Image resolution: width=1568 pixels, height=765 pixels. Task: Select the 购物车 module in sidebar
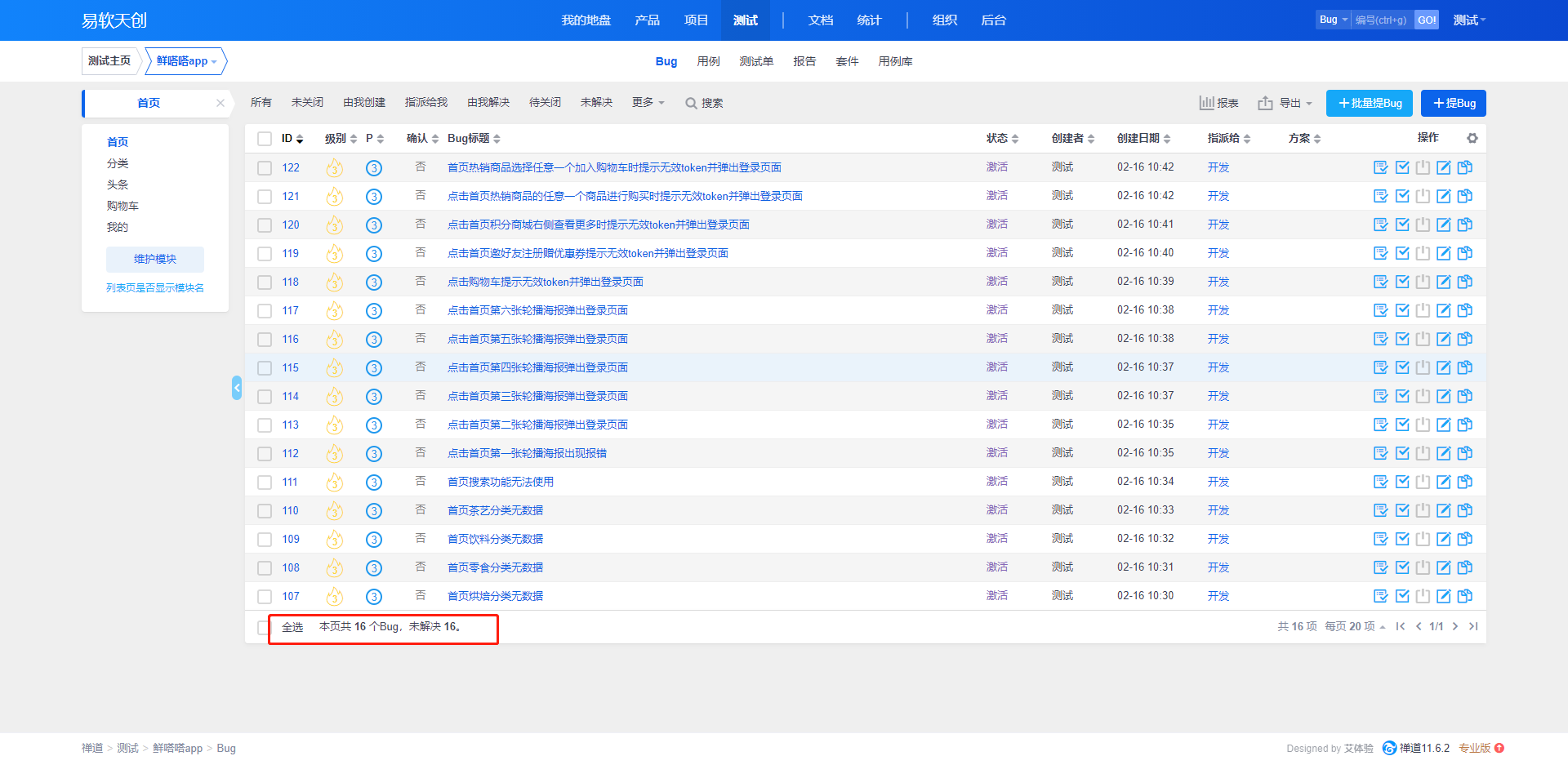coord(122,206)
